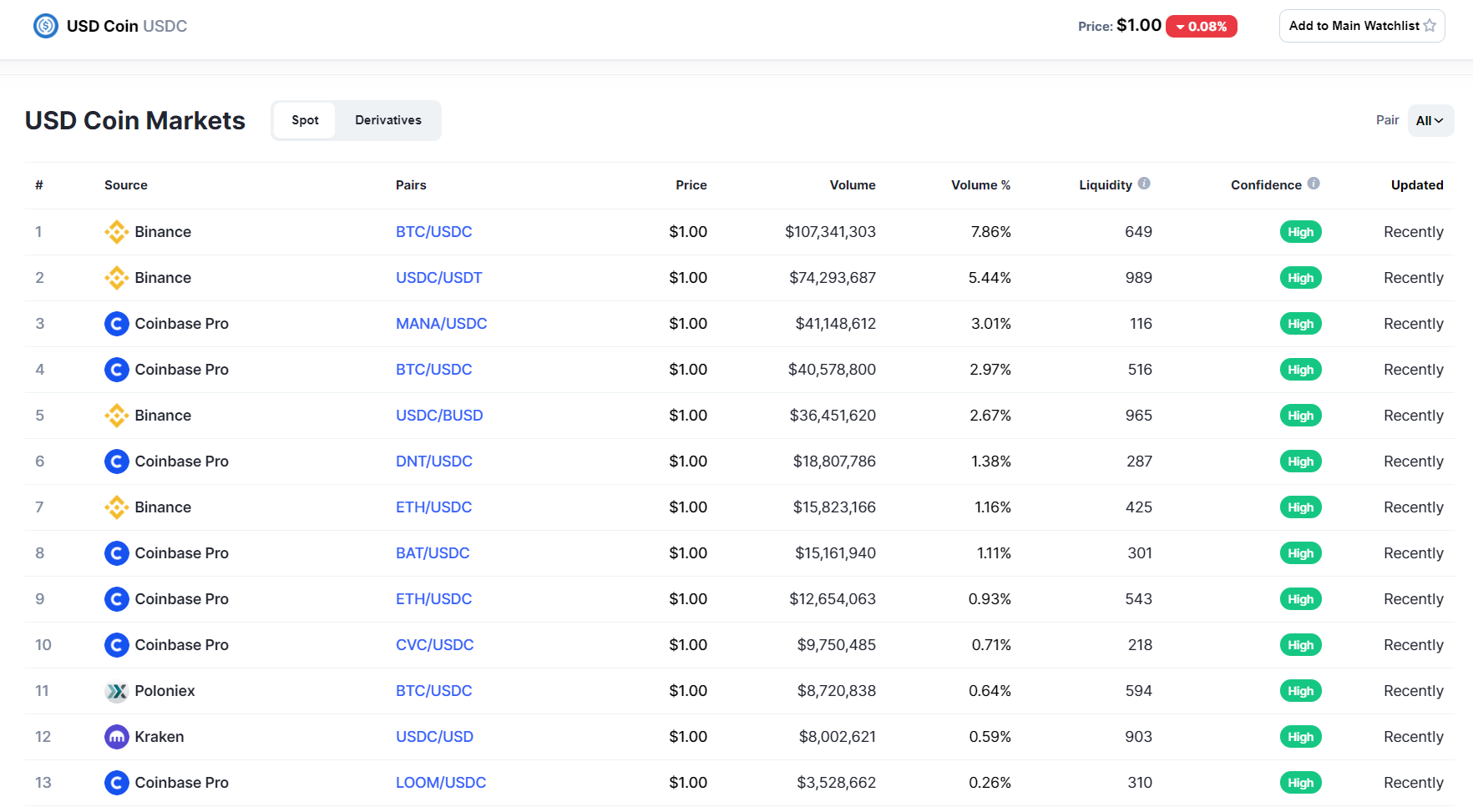Click the $8,720,838 volume value
Viewport: 1473px width, 812px height.
[x=837, y=691]
